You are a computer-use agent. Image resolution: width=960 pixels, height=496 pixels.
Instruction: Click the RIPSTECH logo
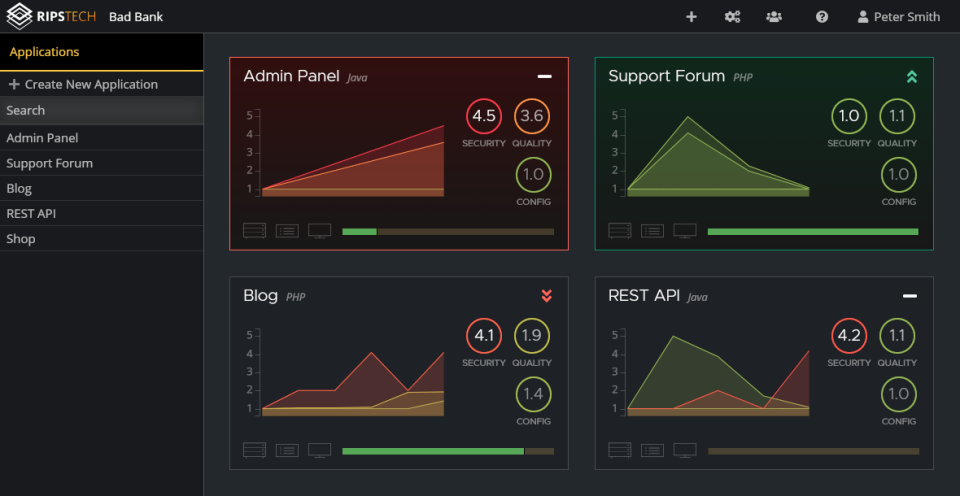[x=51, y=17]
